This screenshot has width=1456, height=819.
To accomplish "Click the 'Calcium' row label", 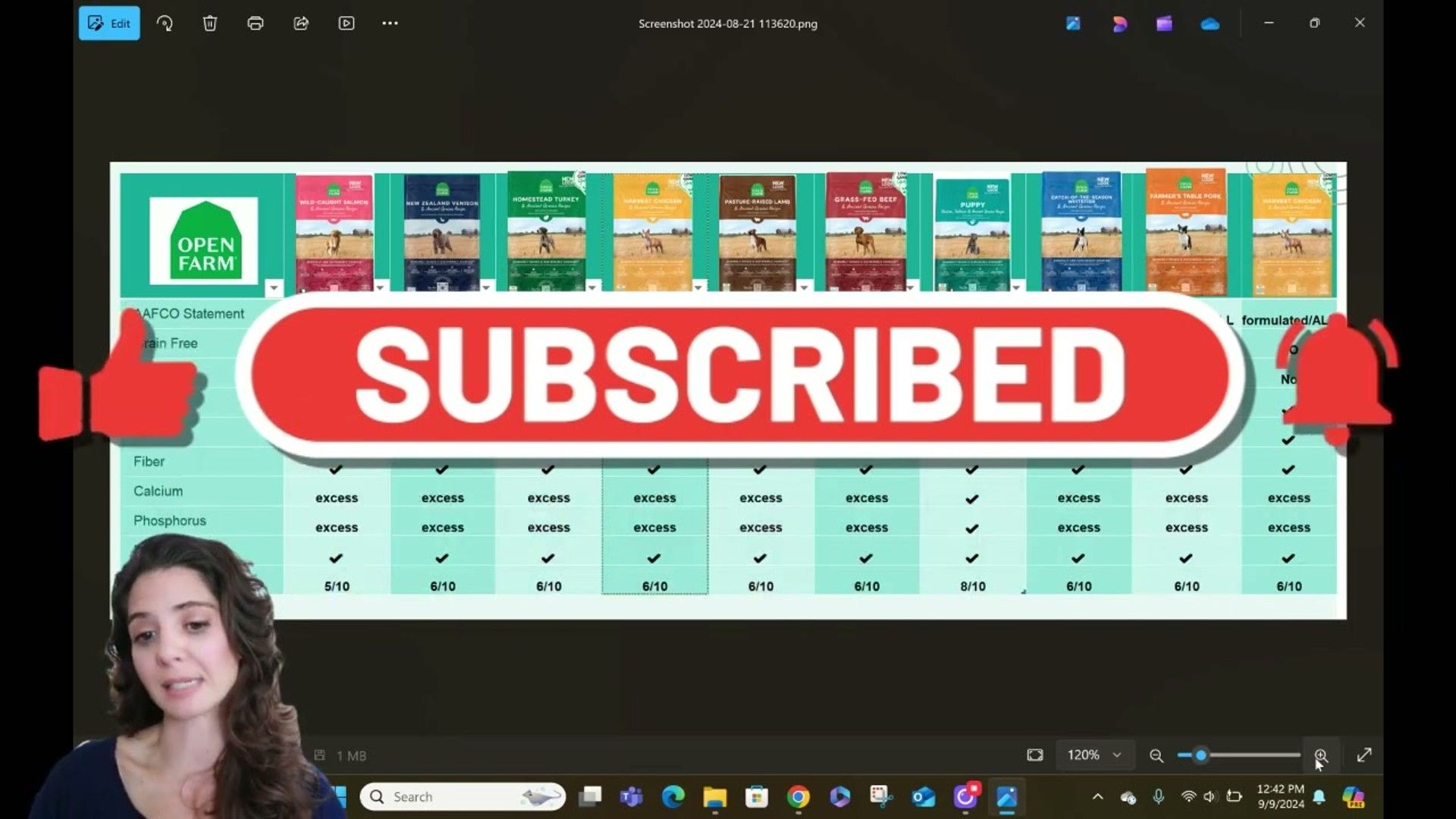I will click(158, 491).
